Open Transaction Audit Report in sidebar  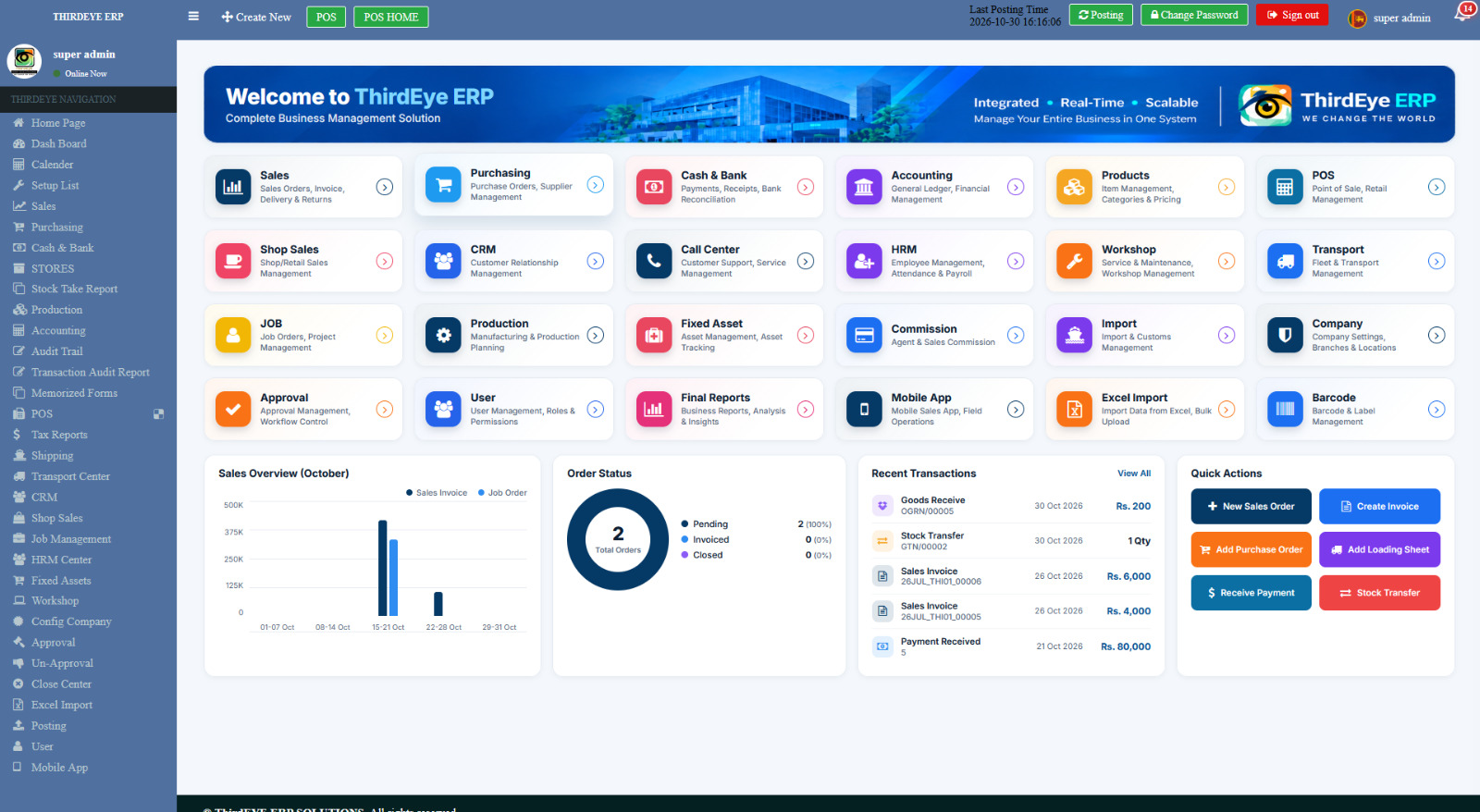(88, 372)
